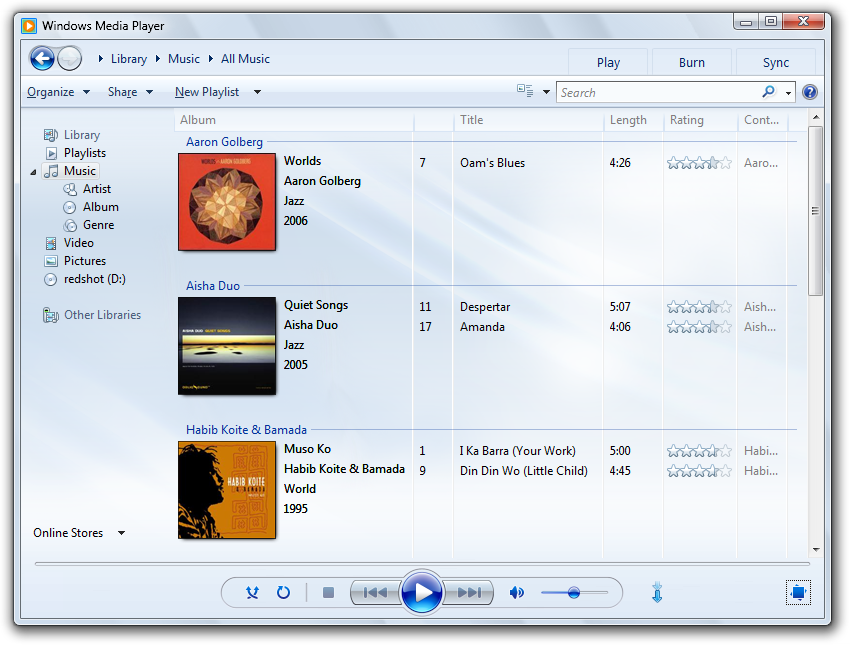Click Music in the breadcrumb
This screenshot has width=850, height=646.
[x=184, y=59]
